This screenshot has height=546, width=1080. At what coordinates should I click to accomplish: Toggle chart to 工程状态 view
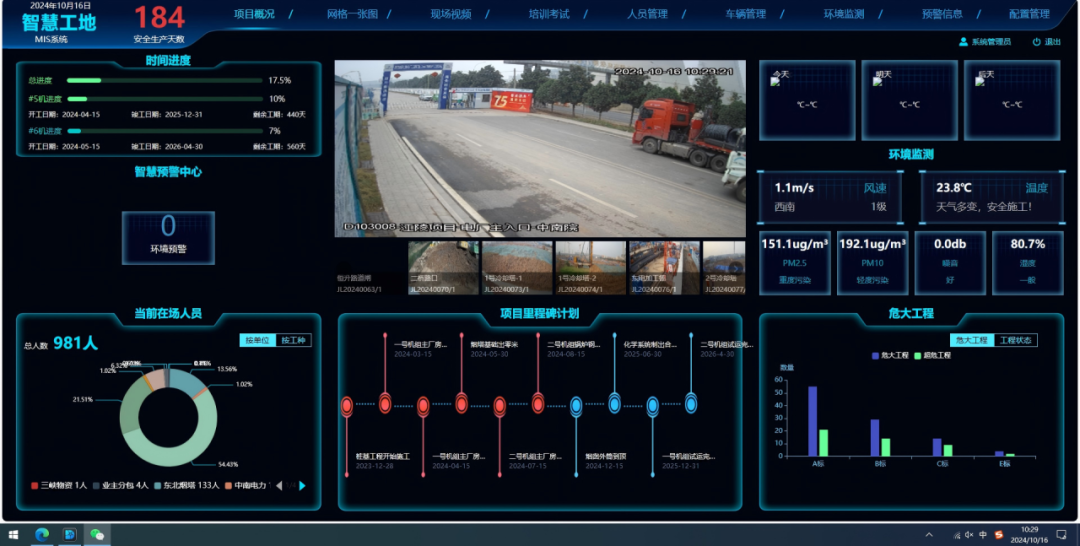click(x=1016, y=341)
